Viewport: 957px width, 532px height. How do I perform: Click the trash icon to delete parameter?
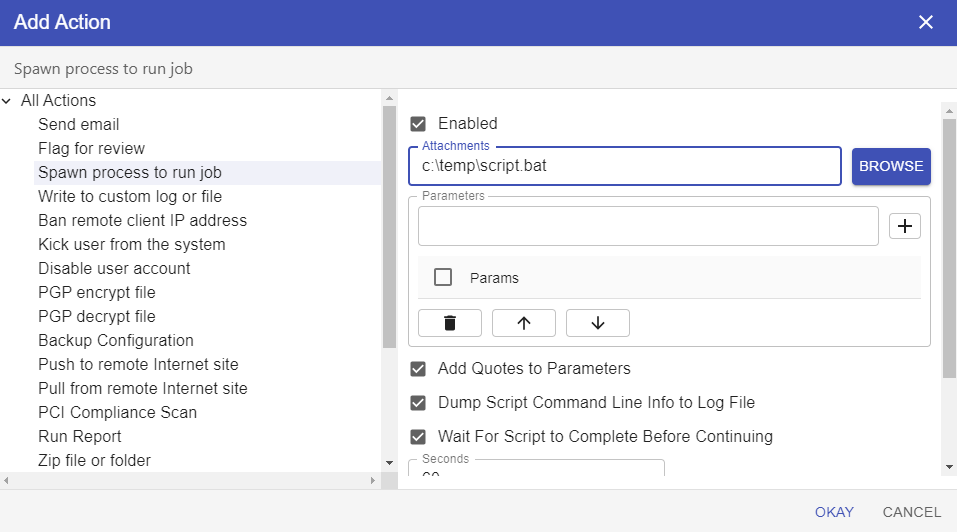[x=450, y=323]
